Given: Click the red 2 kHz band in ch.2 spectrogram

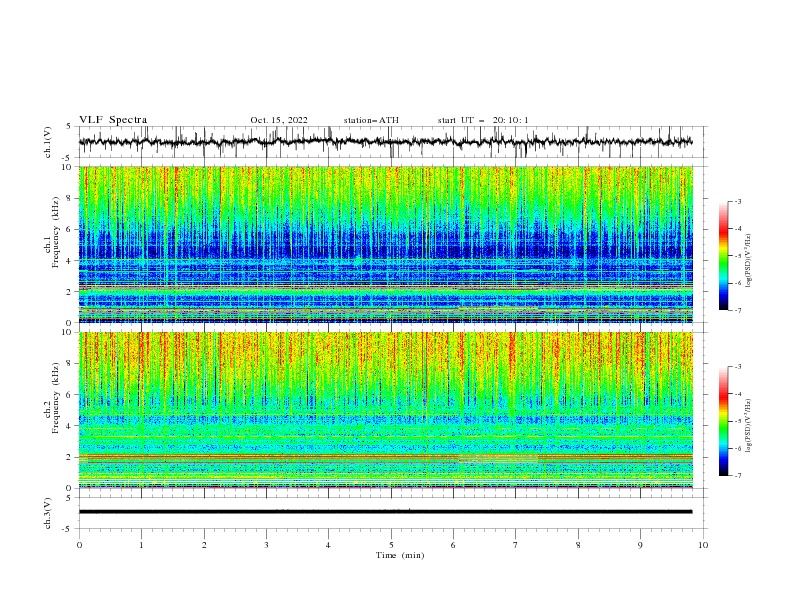Looking at the screenshot, I should pos(385,456).
